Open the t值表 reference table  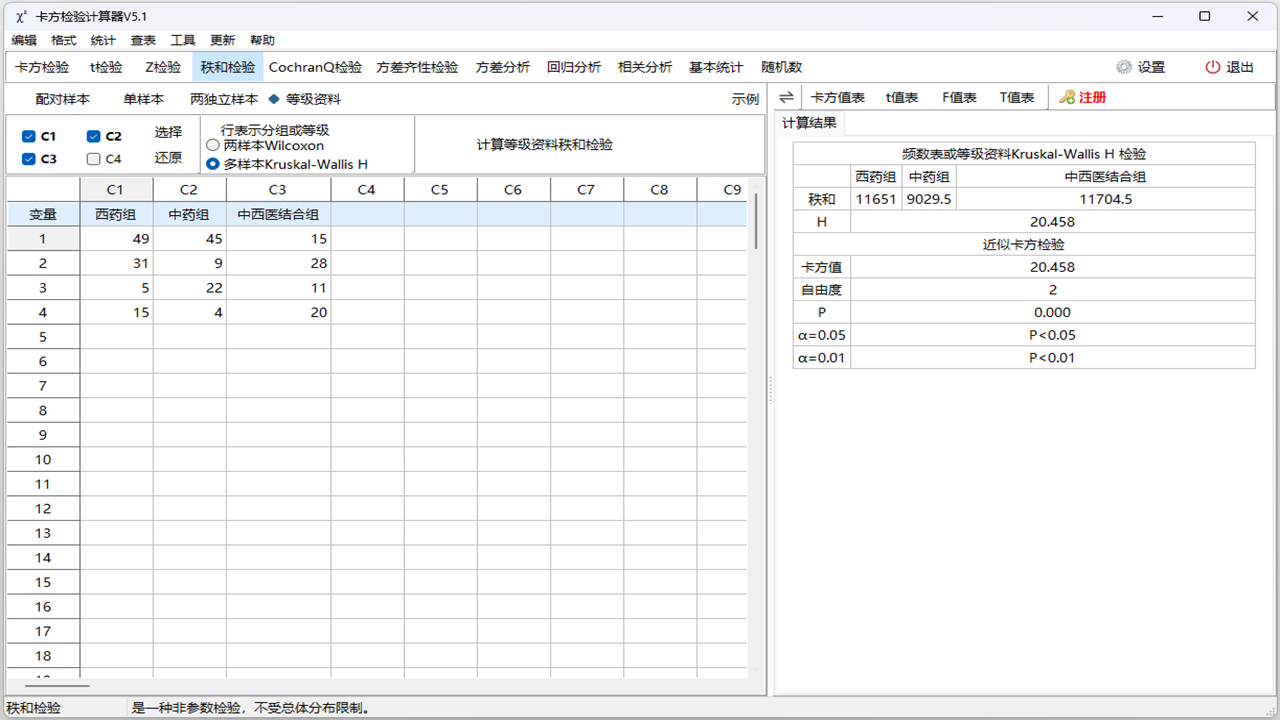pyautogui.click(x=902, y=97)
